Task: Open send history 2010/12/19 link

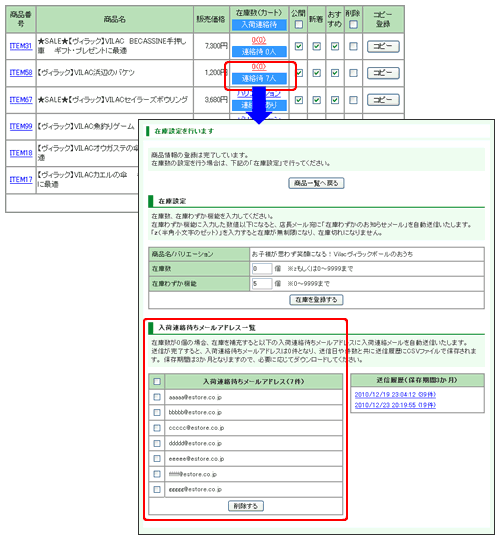Action: 395,395
